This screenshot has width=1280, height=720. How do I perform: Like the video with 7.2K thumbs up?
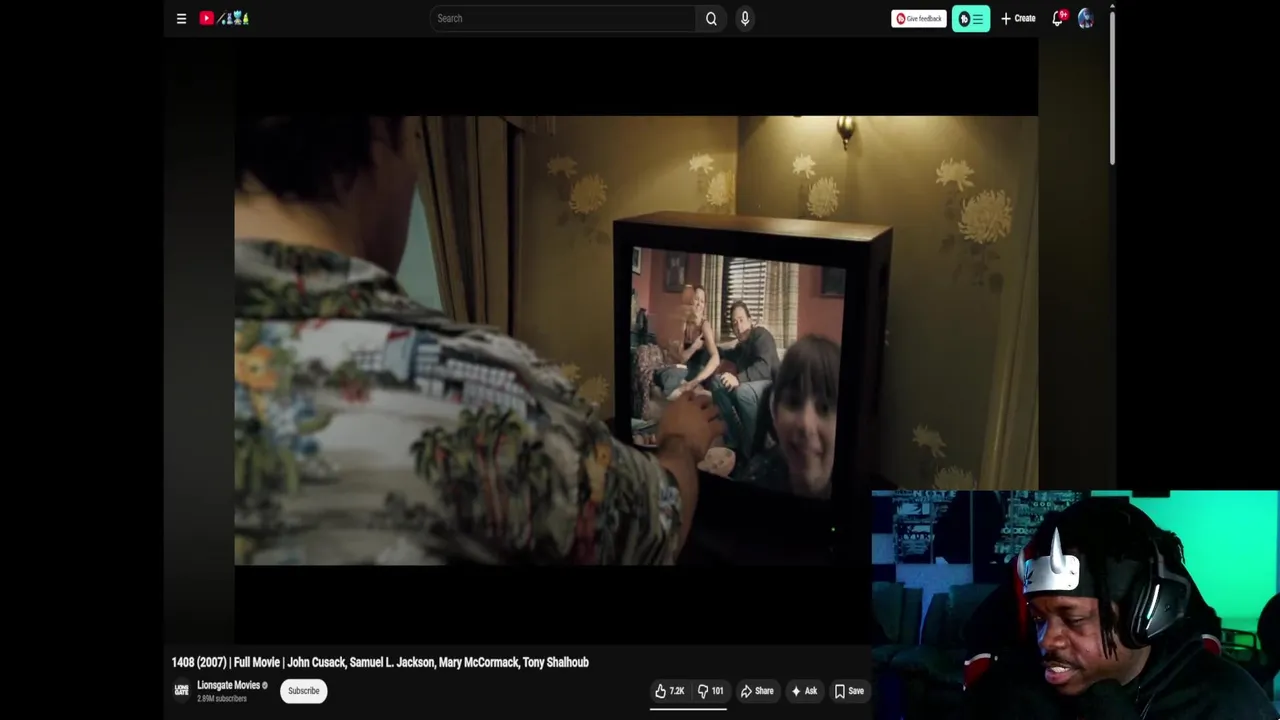(x=670, y=691)
